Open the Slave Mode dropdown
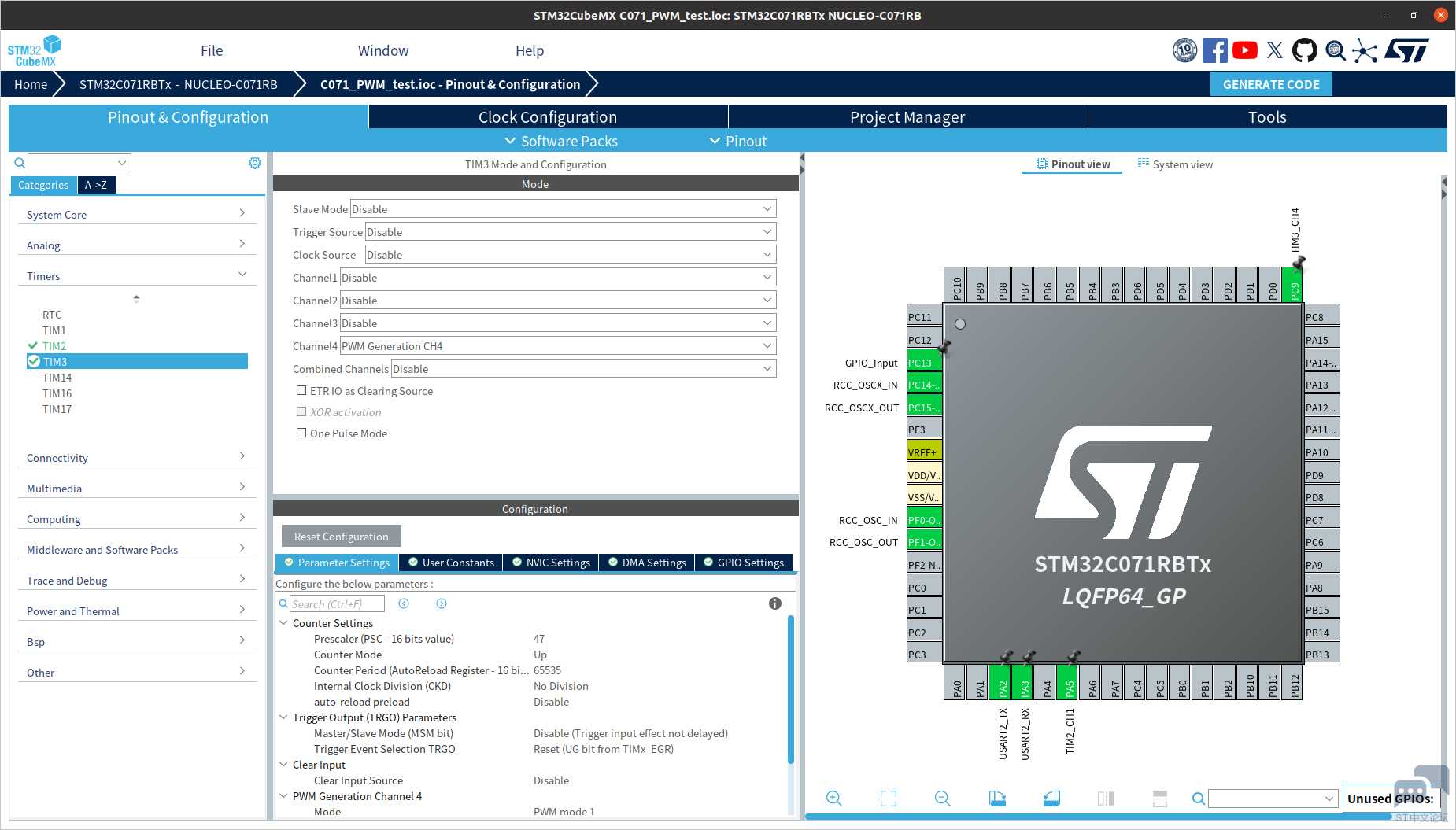 click(x=563, y=208)
